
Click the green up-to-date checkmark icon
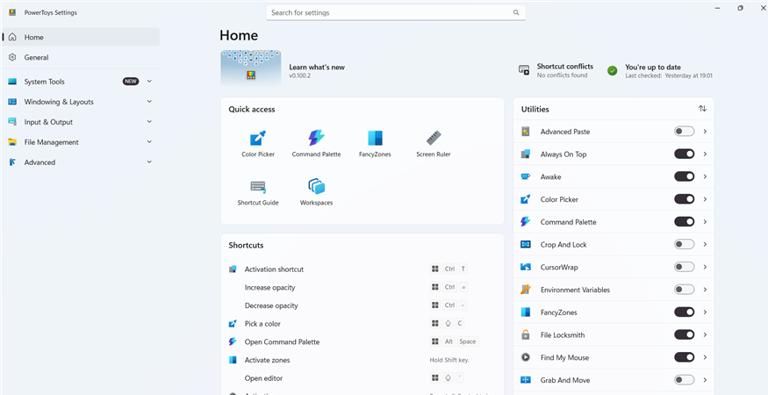[612, 71]
